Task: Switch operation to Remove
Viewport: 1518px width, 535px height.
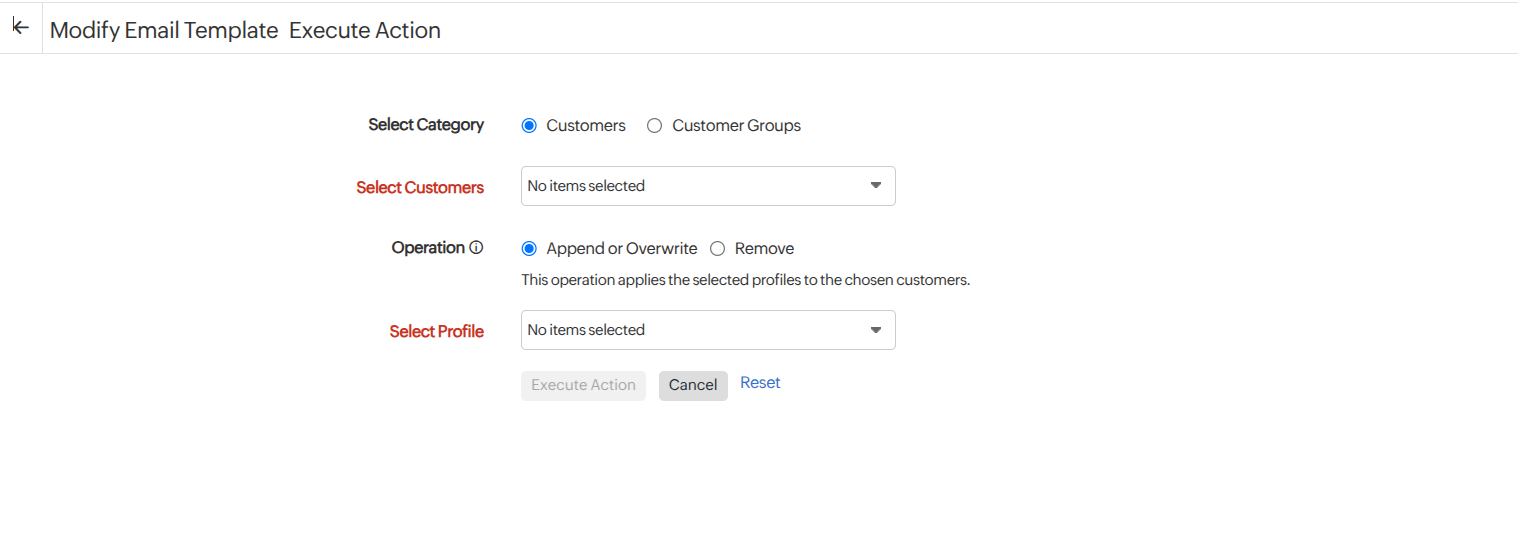Action: [x=717, y=249]
